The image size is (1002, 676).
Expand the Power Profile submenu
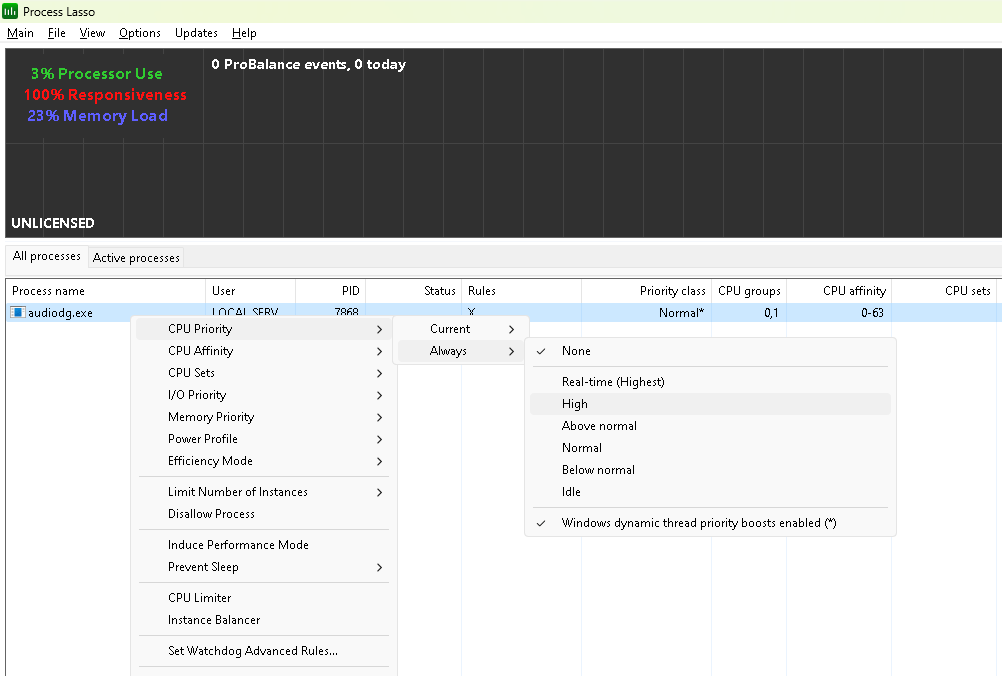coord(264,439)
